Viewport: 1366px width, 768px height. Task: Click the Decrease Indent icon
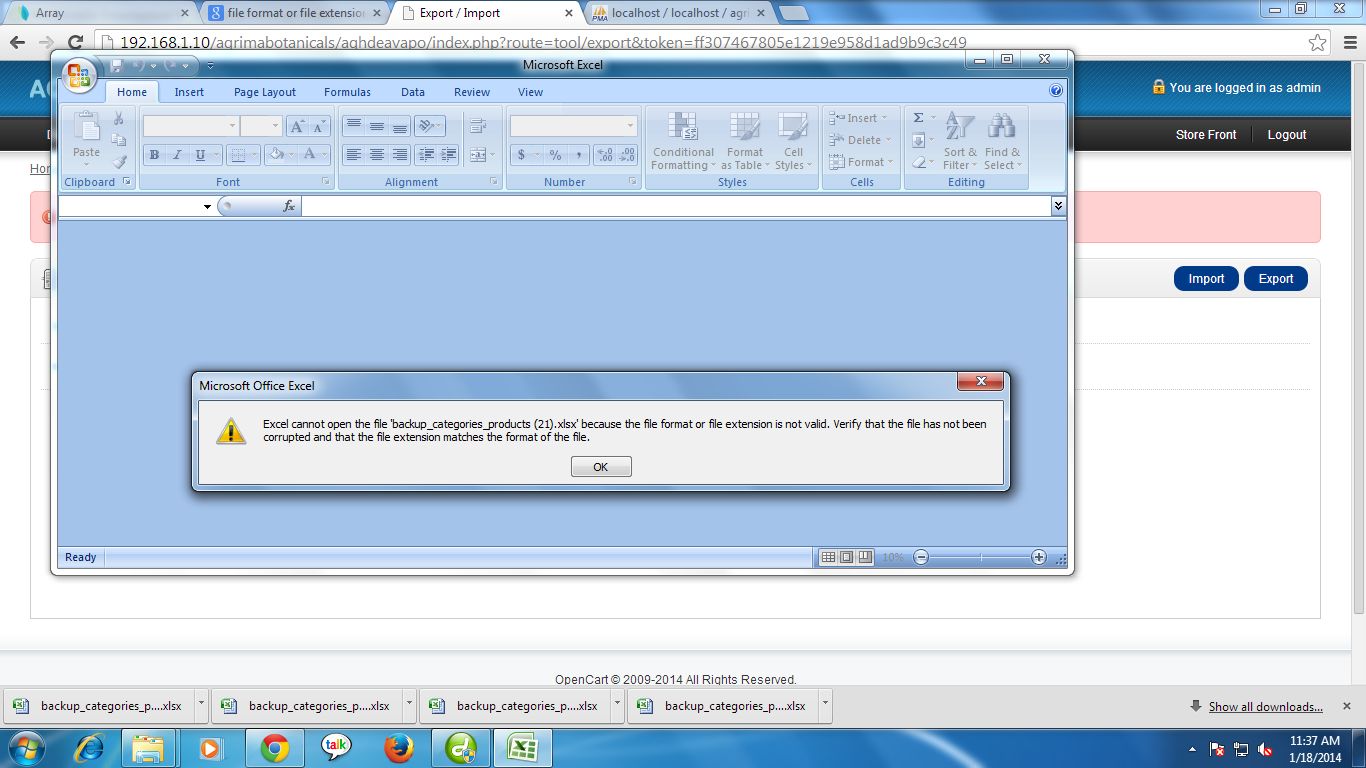[x=426, y=155]
